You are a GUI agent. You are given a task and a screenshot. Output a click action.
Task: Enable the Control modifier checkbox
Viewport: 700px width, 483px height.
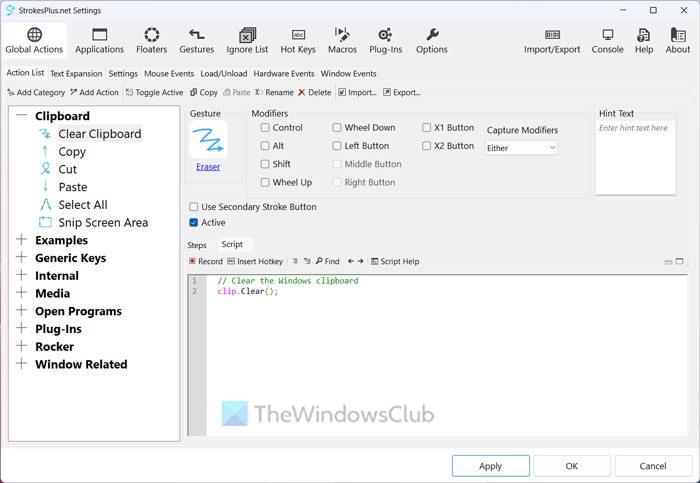pyautogui.click(x=265, y=128)
